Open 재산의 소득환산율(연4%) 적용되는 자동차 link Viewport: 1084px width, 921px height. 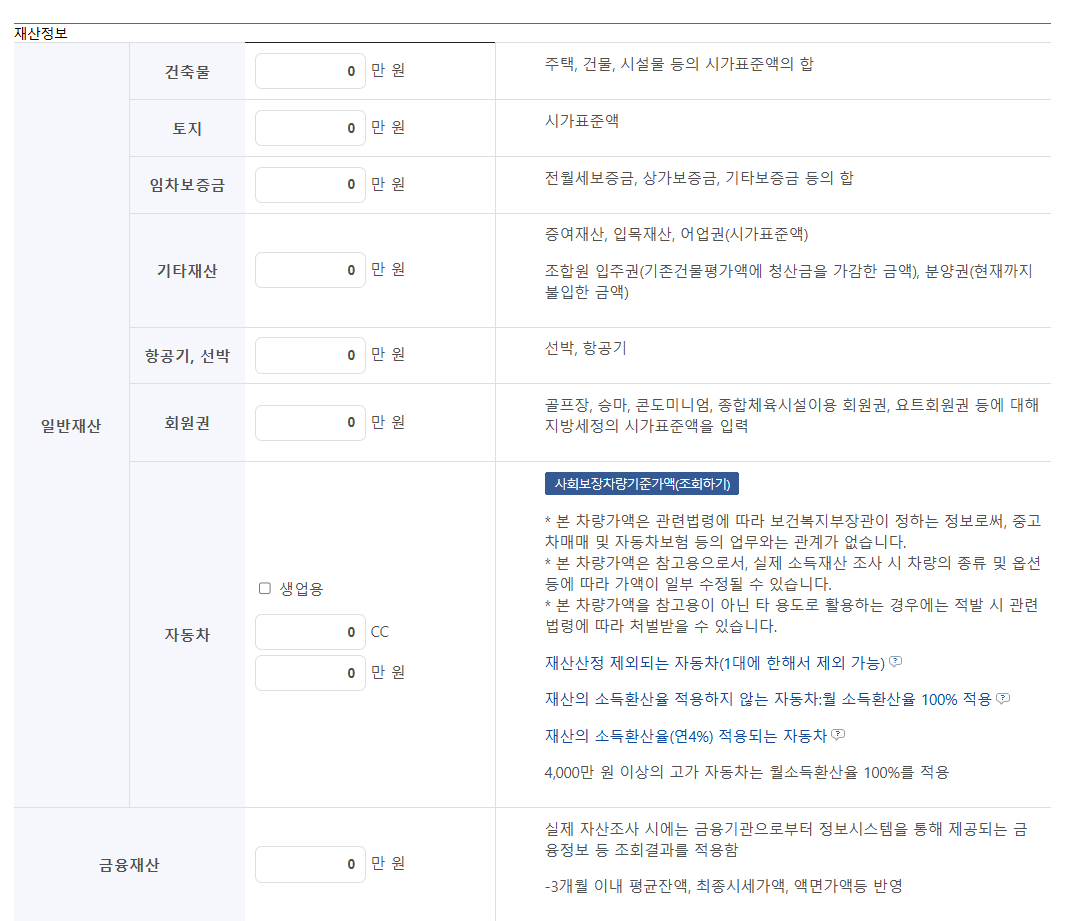pos(686,736)
